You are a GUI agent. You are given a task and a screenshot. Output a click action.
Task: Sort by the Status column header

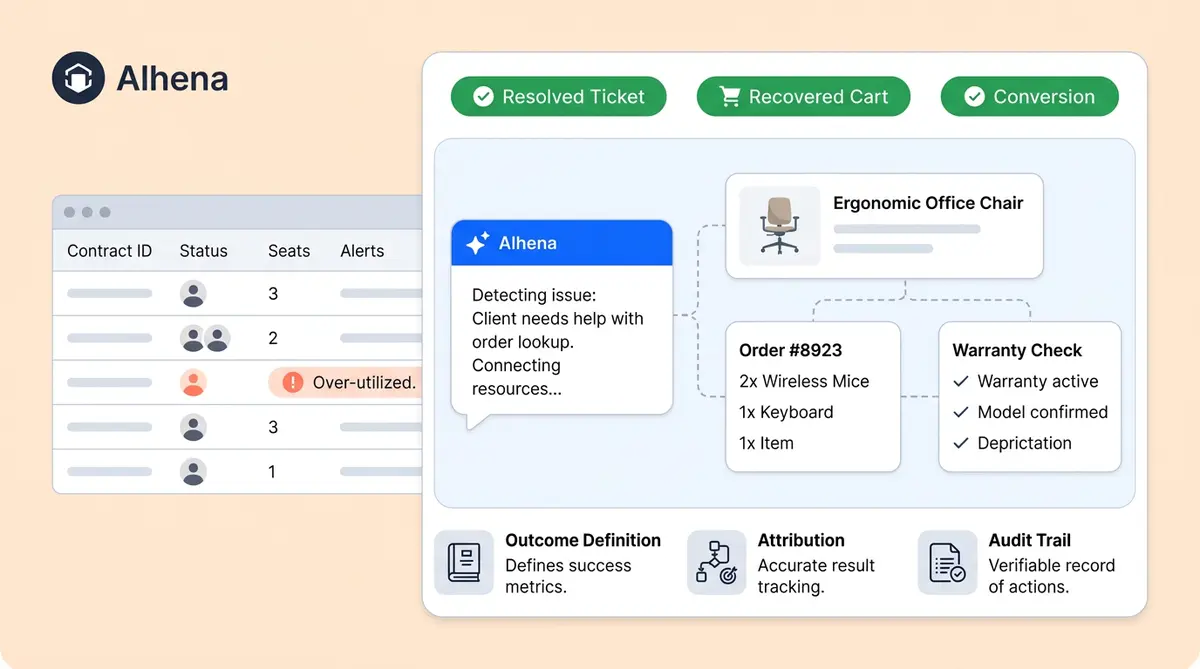coord(203,251)
